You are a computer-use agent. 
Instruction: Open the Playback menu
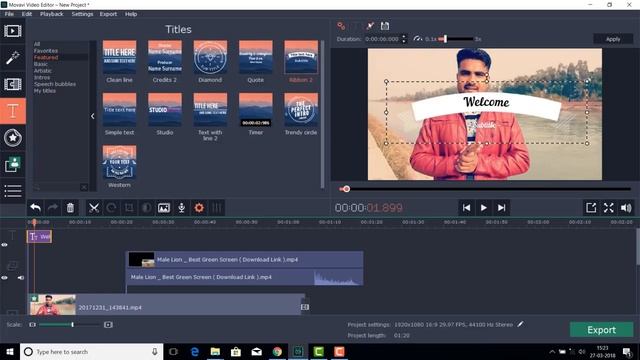point(51,14)
